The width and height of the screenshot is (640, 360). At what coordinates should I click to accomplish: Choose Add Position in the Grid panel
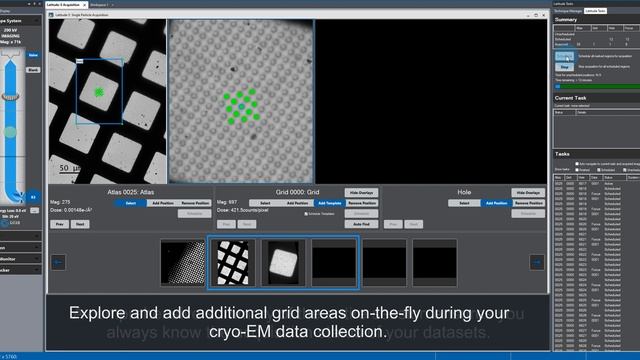coord(297,203)
